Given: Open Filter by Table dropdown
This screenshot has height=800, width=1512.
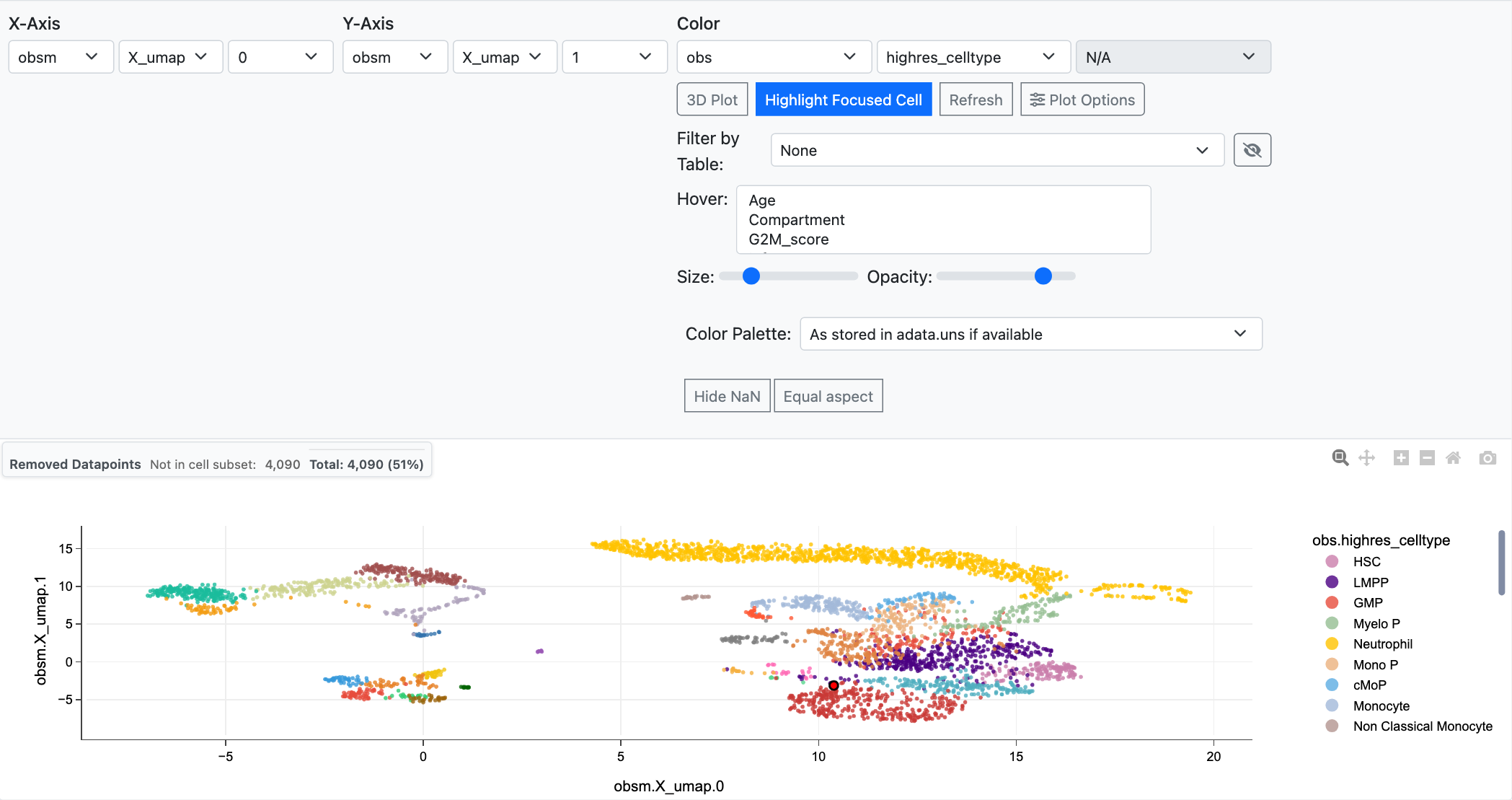Looking at the screenshot, I should [x=997, y=150].
